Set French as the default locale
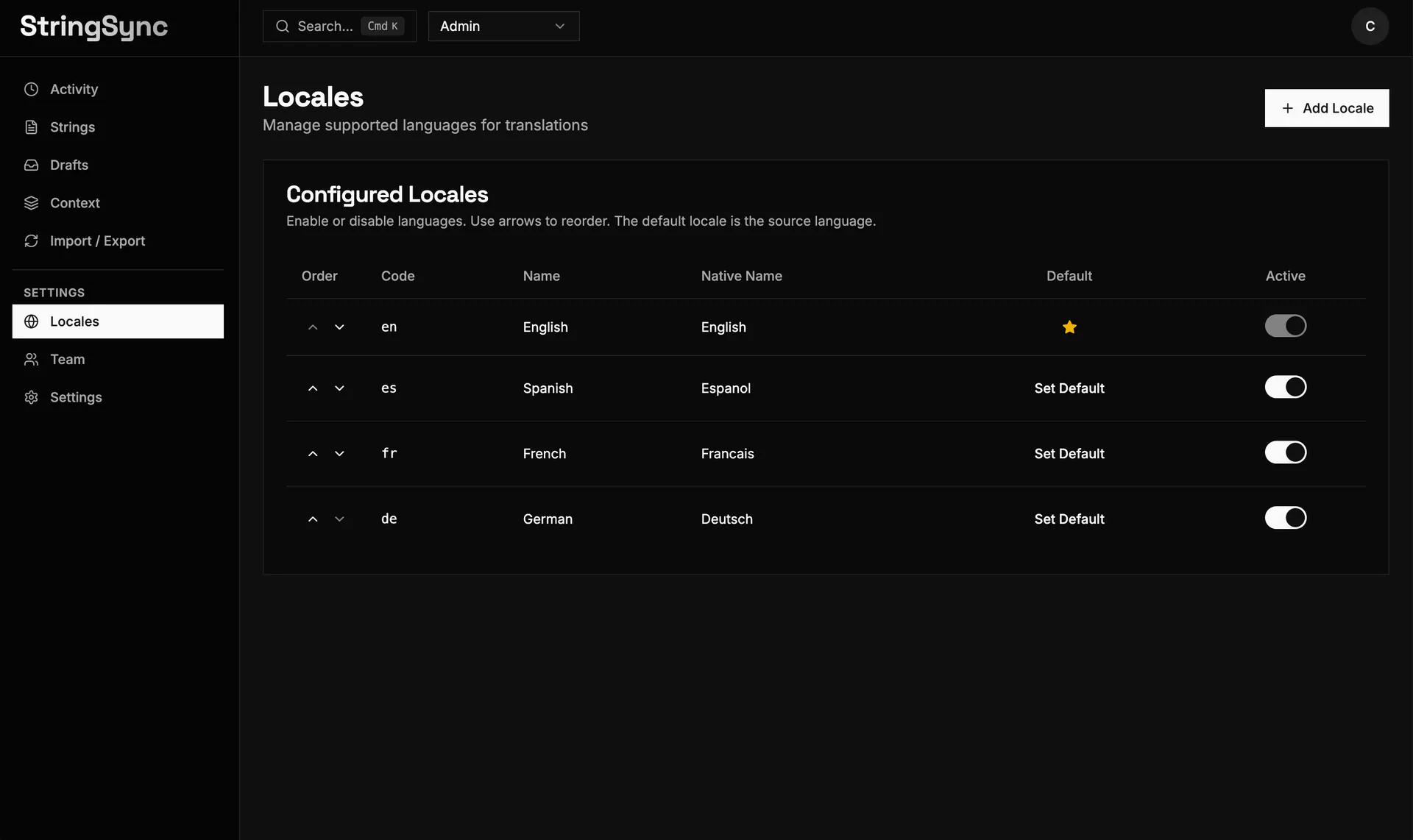This screenshot has width=1413, height=840. point(1069,454)
